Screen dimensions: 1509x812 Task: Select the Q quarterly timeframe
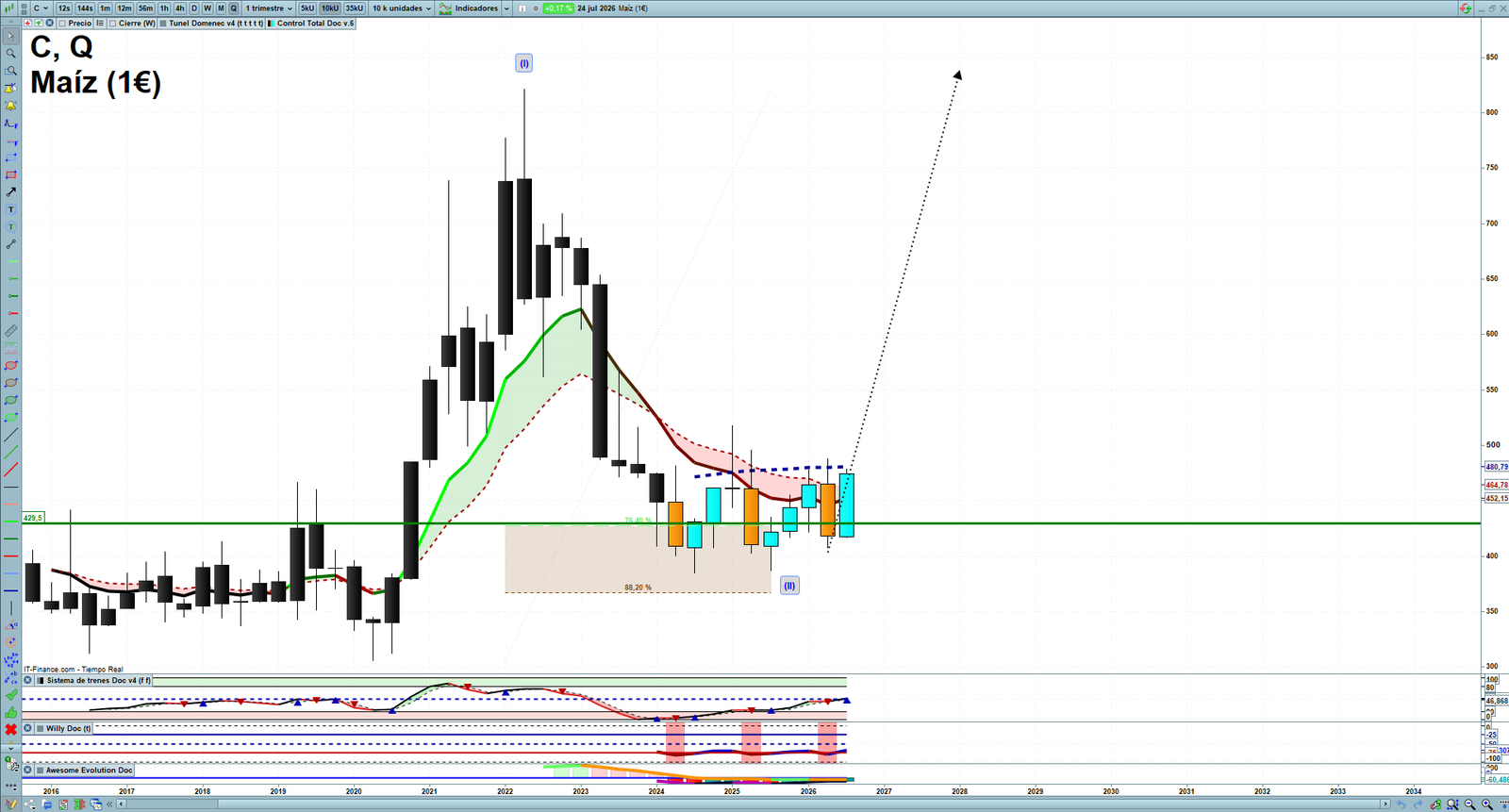(x=234, y=8)
